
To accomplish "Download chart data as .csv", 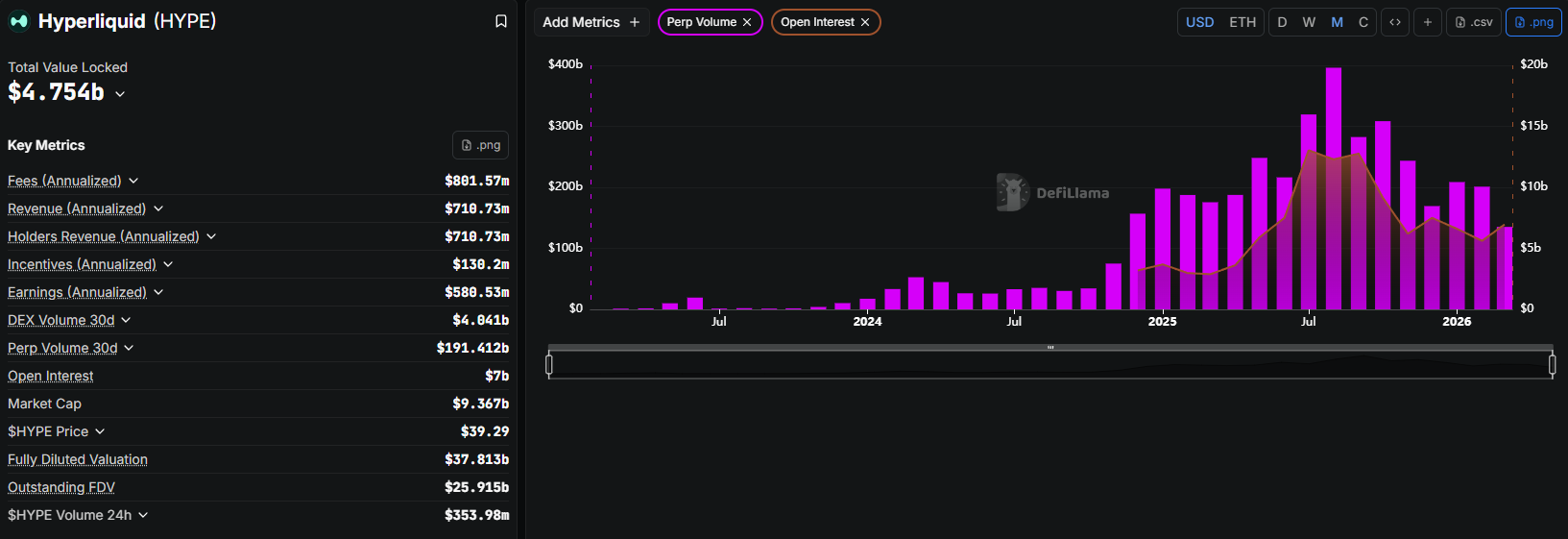I will tap(1474, 22).
